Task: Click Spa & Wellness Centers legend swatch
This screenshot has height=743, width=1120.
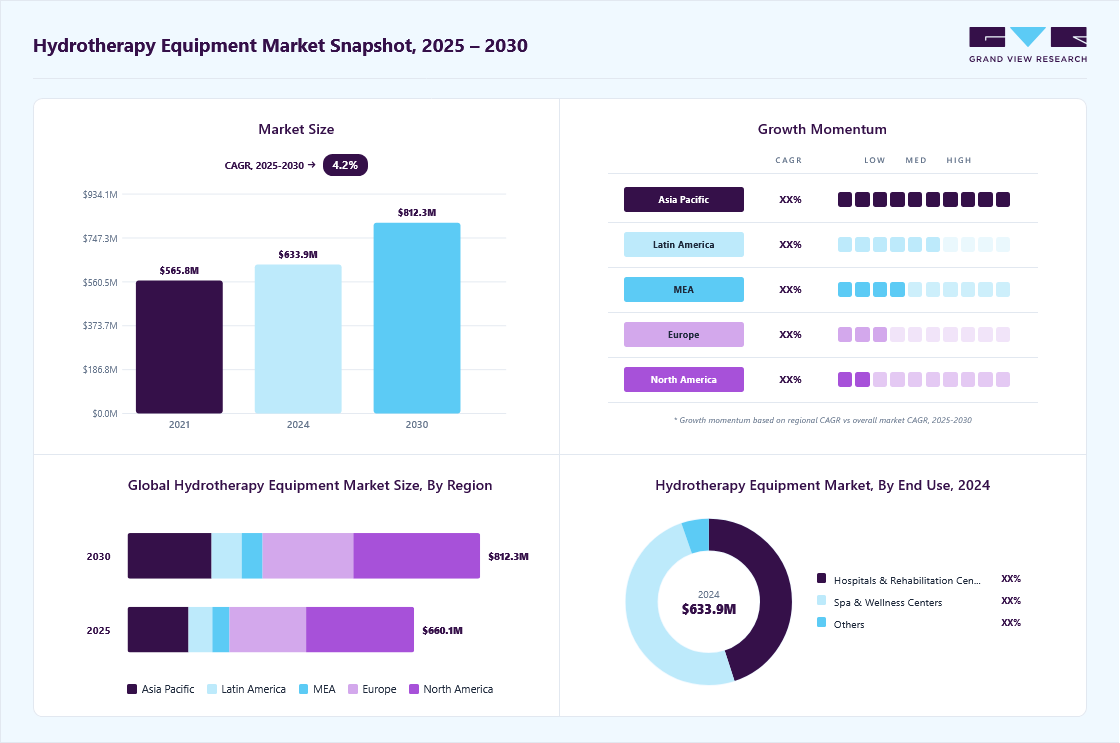Action: tap(821, 600)
